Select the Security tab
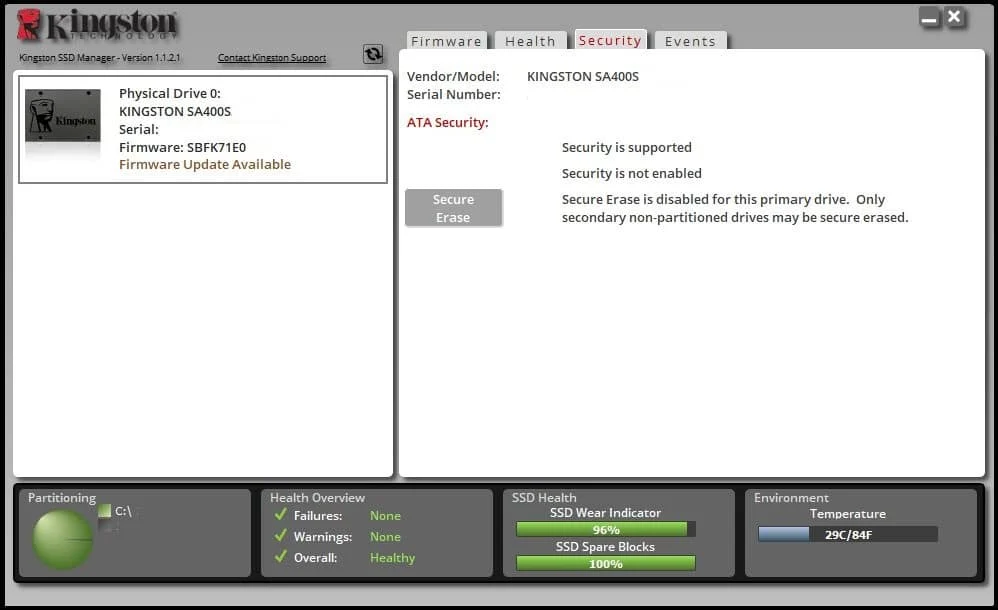Screen dimensions: 998x610 [610, 40]
